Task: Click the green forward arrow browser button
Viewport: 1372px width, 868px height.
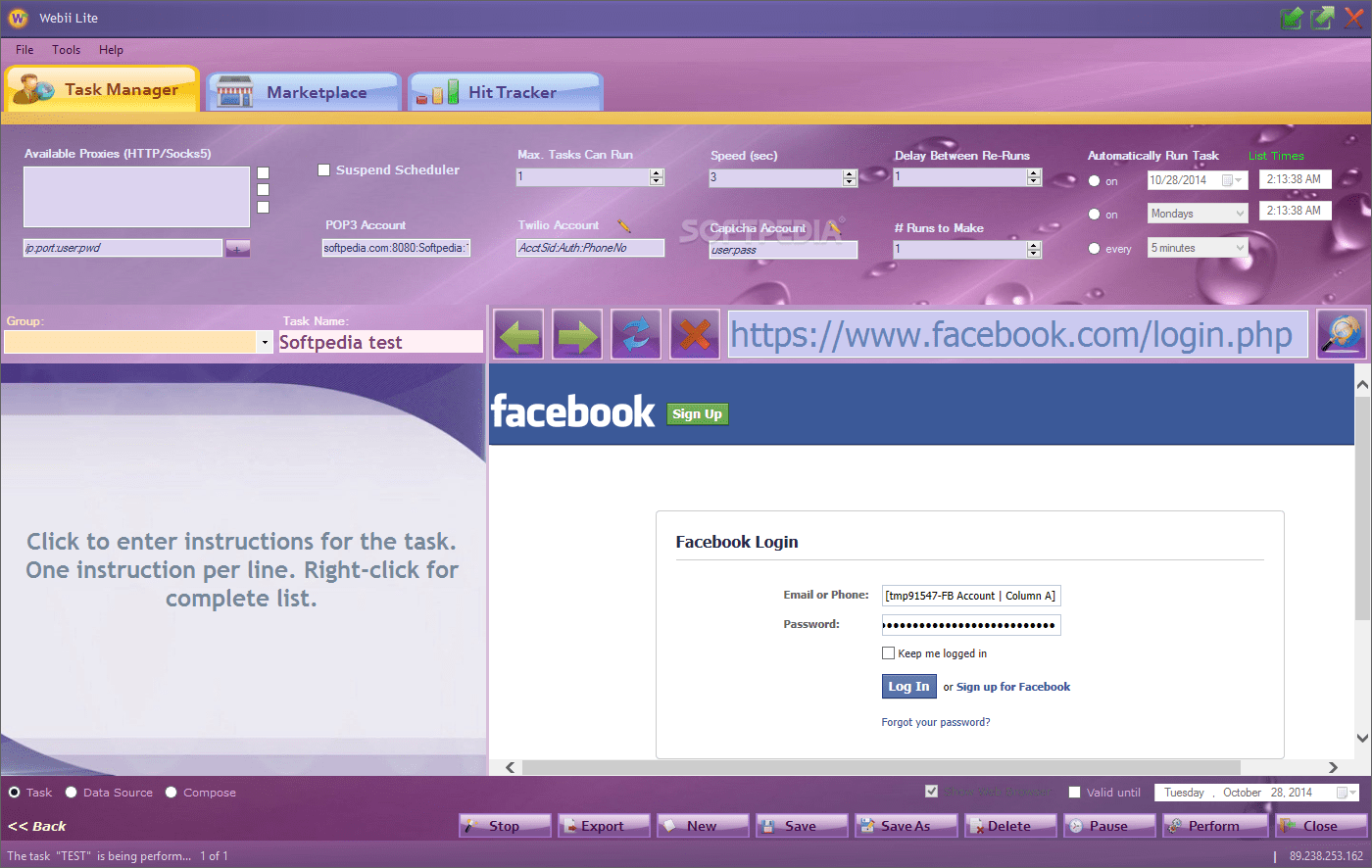Action: pyautogui.click(x=577, y=334)
